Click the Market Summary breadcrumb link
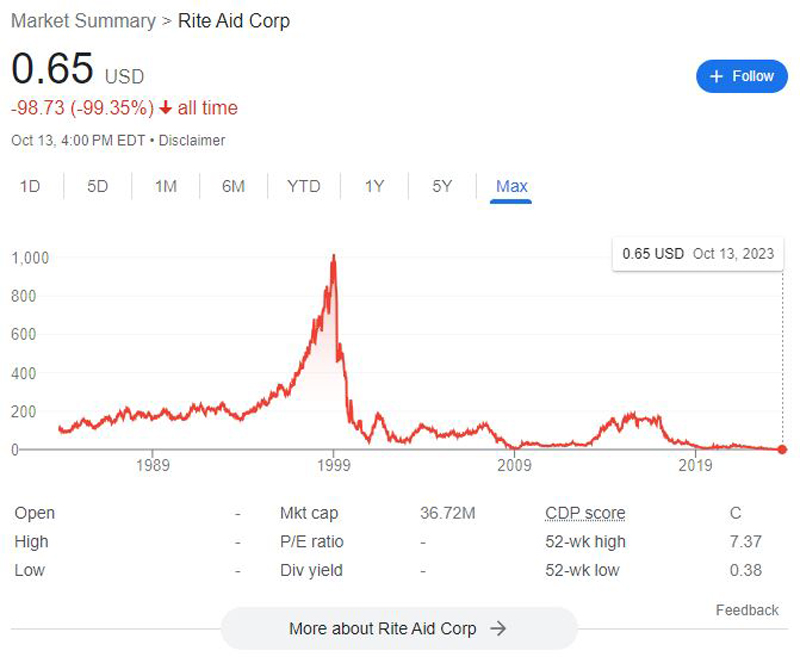This screenshot has width=800, height=657. click(83, 21)
